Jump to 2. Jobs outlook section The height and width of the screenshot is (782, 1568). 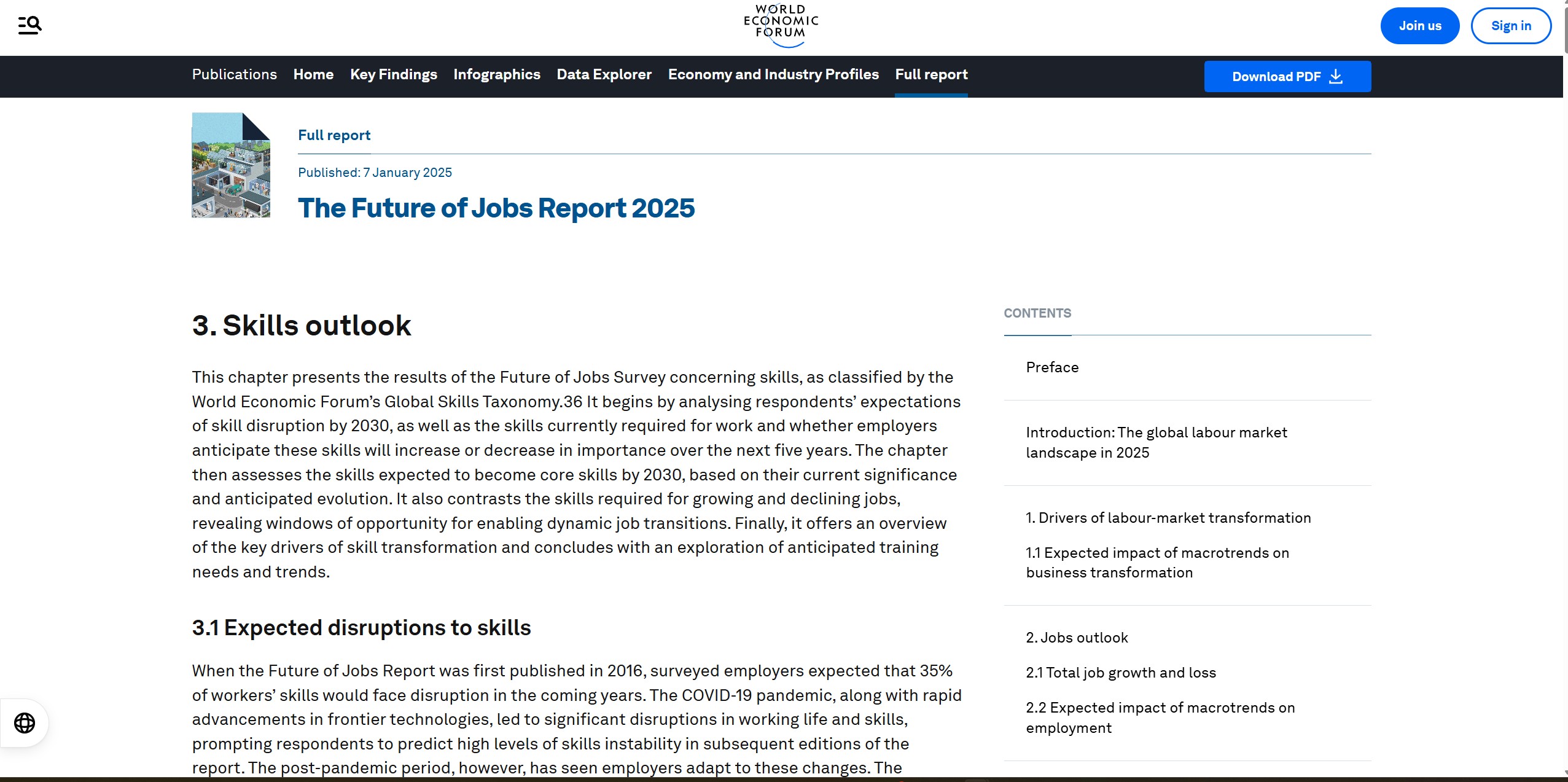click(x=1077, y=638)
